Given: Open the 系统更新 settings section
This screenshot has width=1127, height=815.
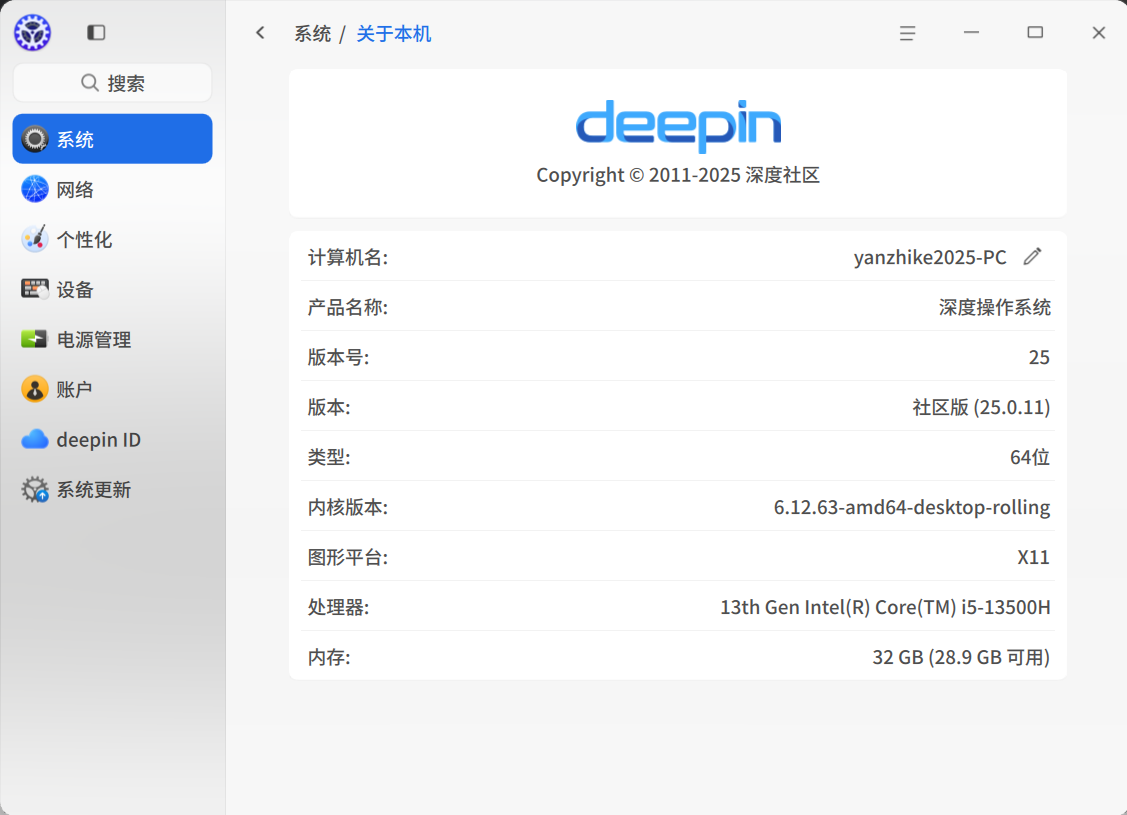Looking at the screenshot, I should pyautogui.click(x=112, y=489).
